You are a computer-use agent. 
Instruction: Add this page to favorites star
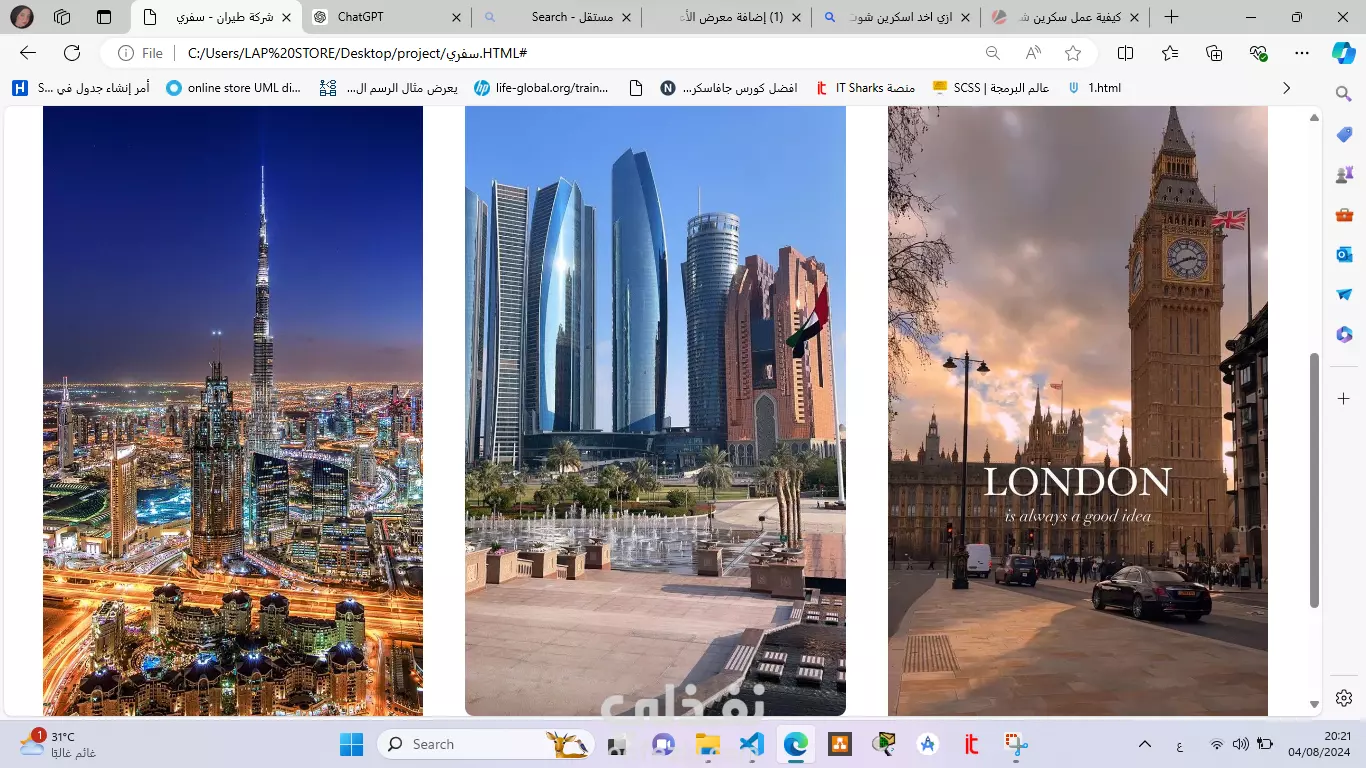[x=1073, y=53]
